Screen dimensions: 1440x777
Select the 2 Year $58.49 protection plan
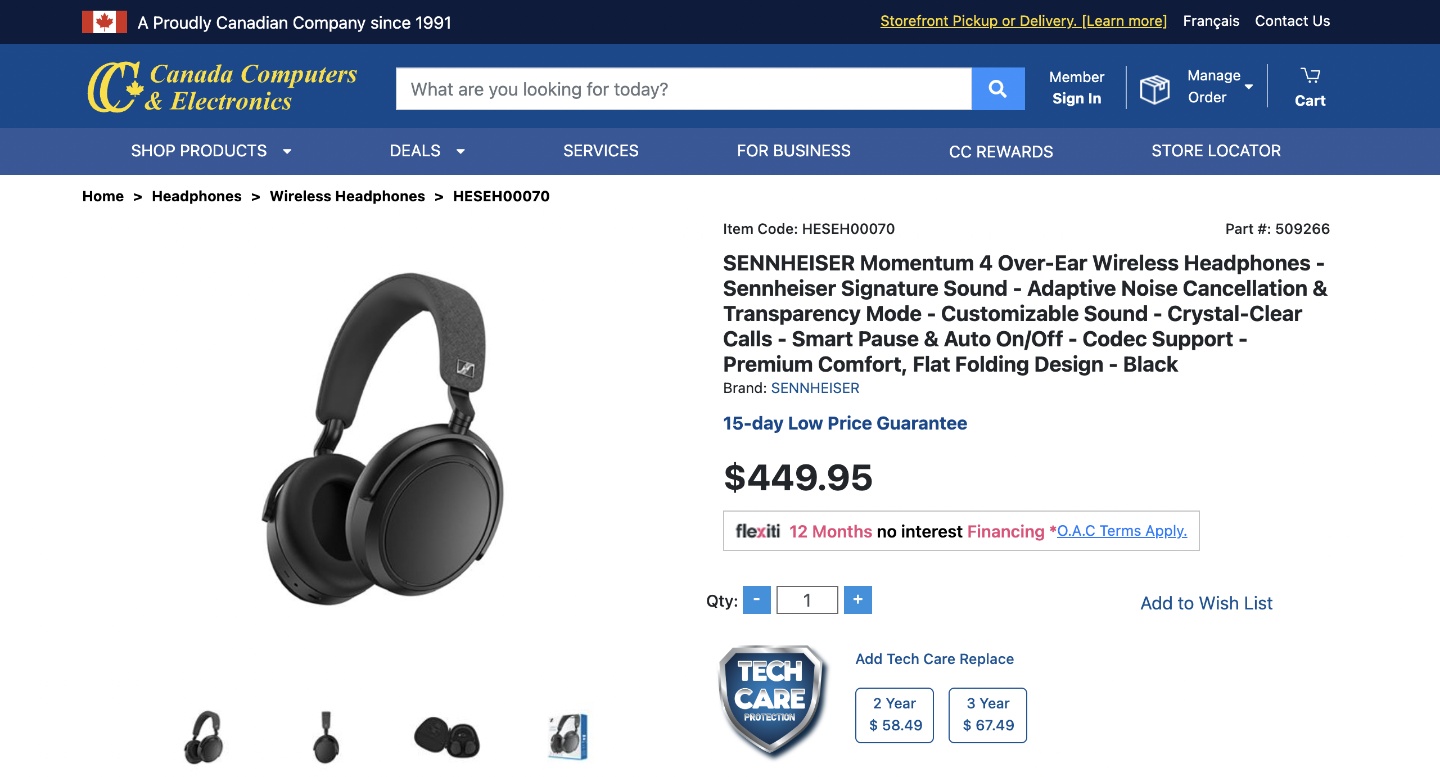893,714
